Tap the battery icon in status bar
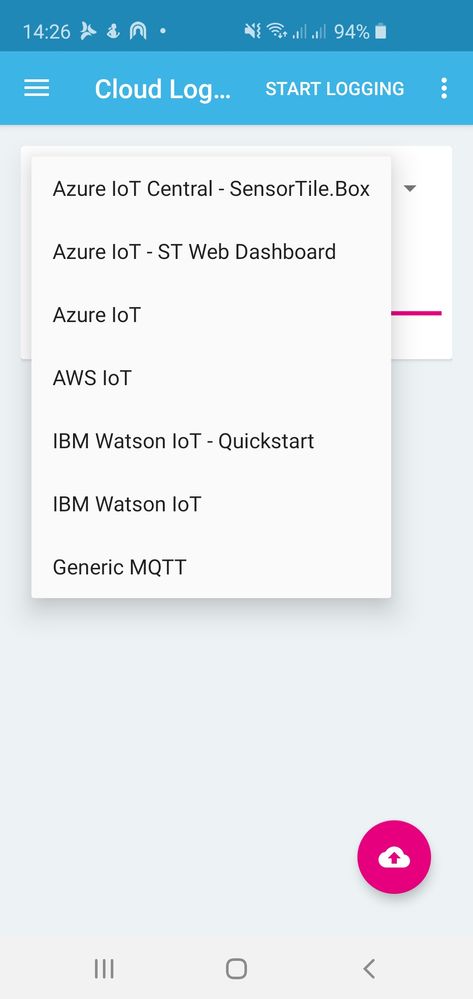This screenshot has height=999, width=473. 381,31
